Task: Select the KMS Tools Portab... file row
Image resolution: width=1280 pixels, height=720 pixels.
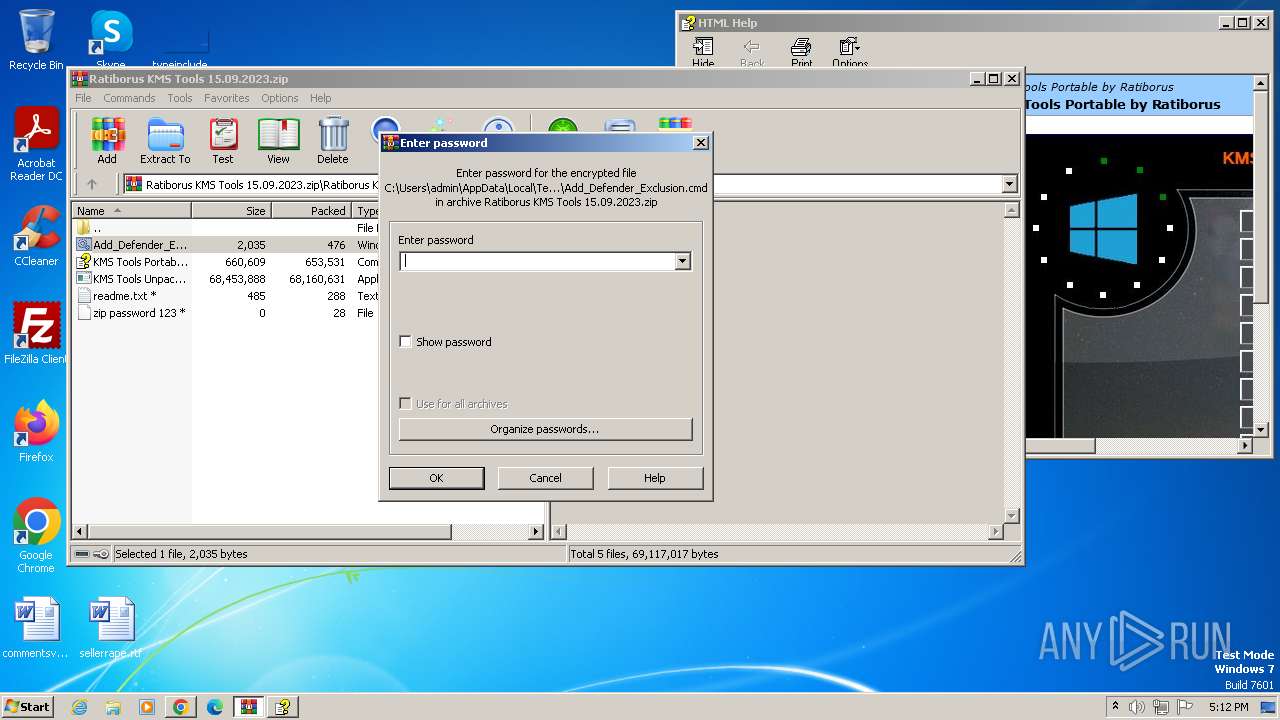Action: 227,262
